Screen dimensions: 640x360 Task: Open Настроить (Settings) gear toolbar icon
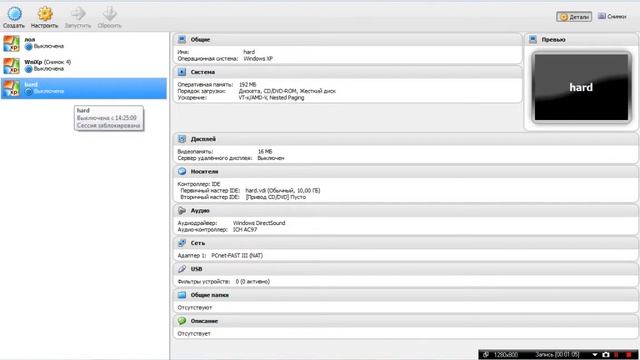click(45, 14)
